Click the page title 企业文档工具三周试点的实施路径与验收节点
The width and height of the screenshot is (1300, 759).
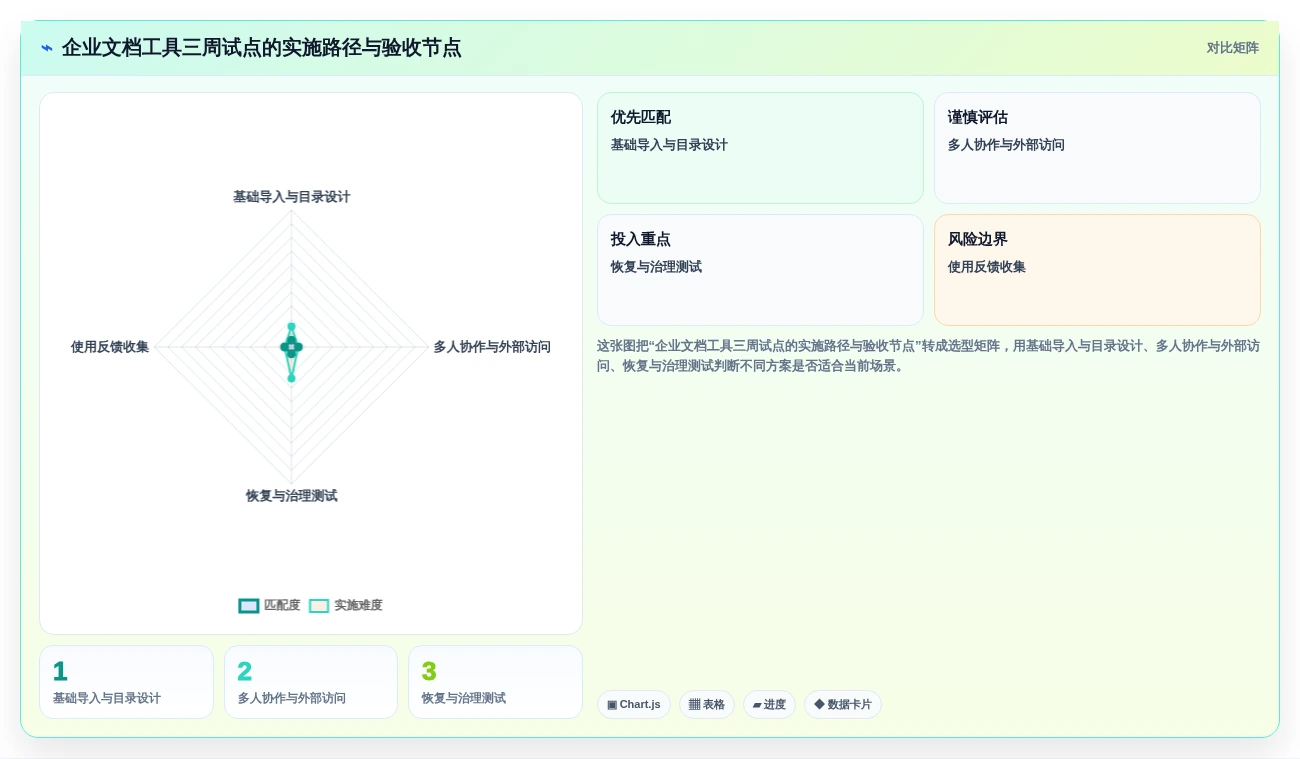click(262, 48)
